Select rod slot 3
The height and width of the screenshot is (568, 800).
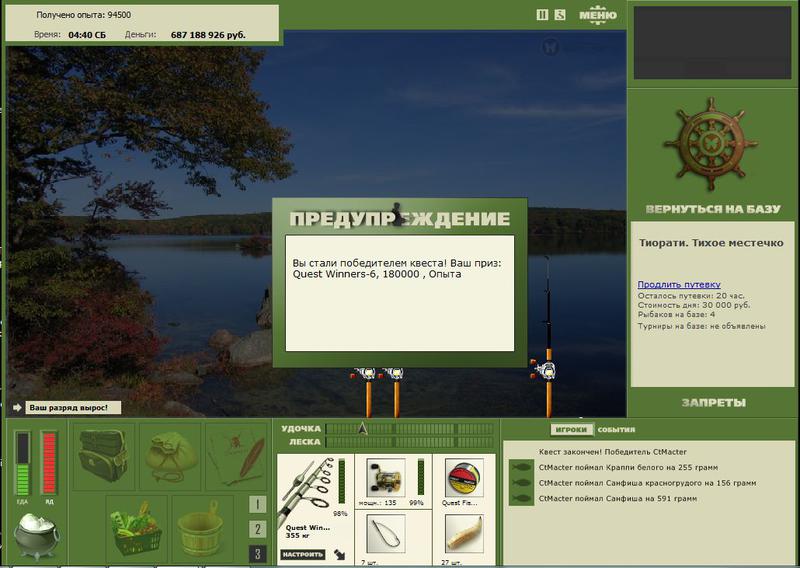point(258,554)
